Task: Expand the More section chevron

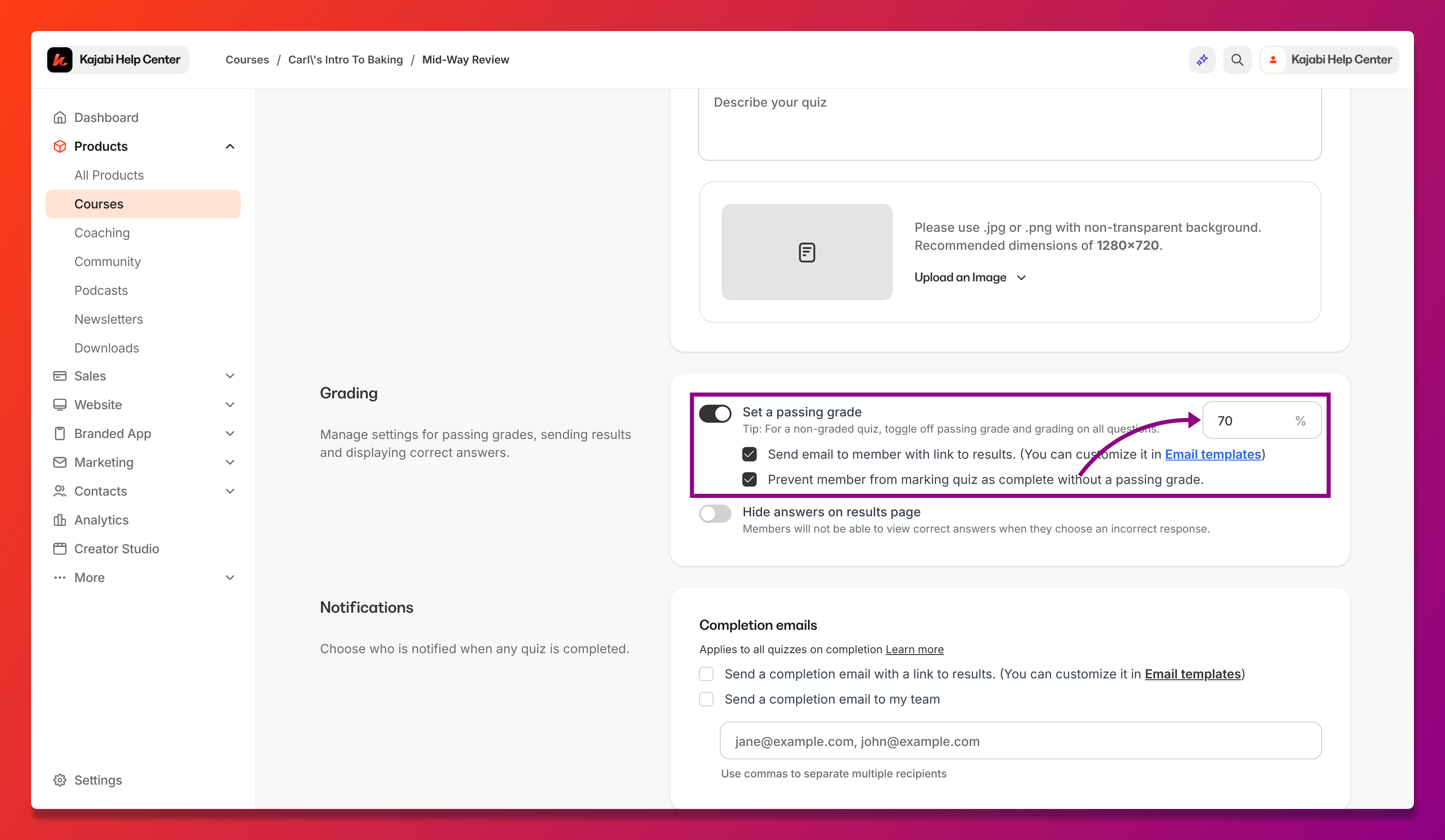Action: coord(230,578)
